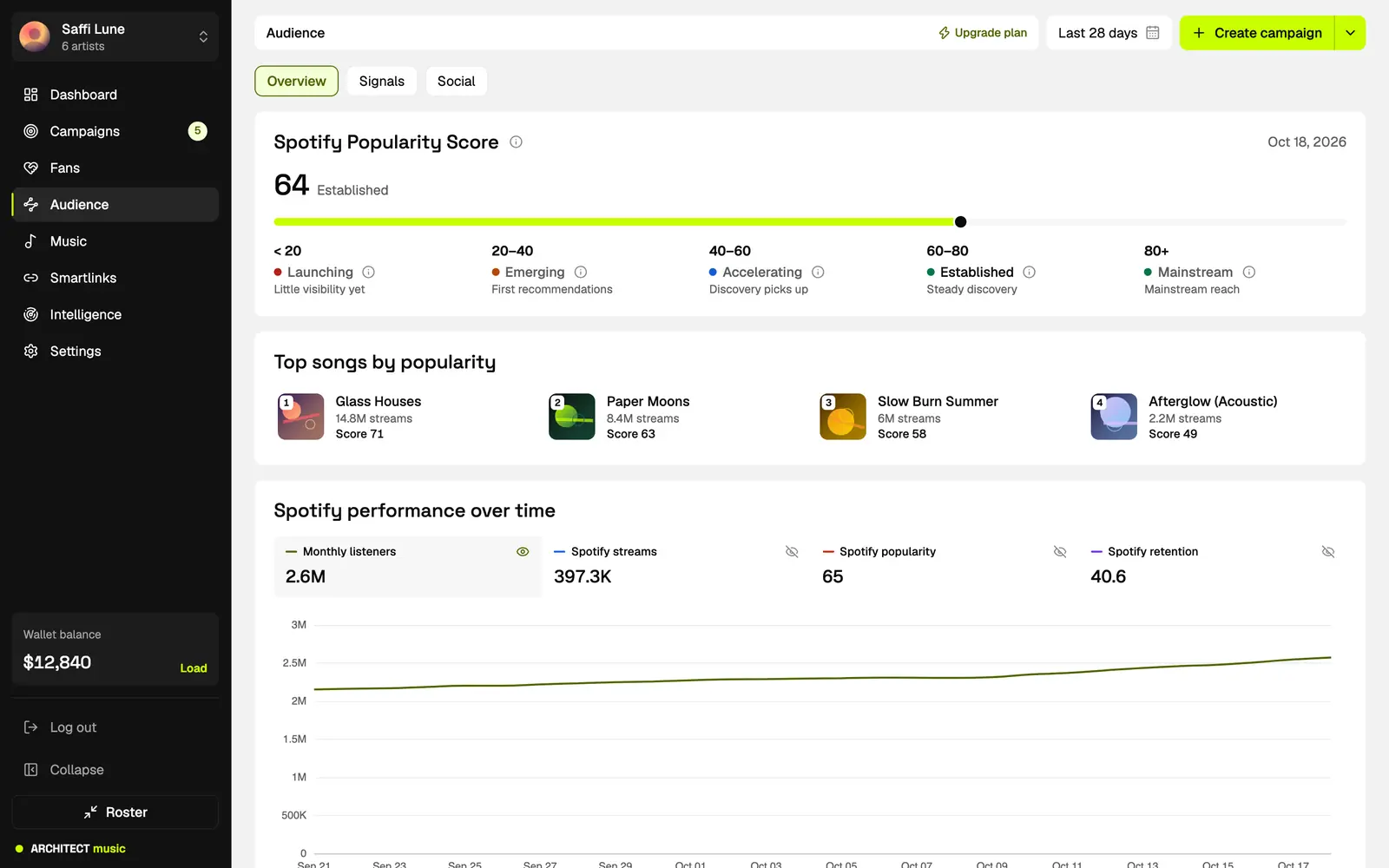Hide Monthly listeners series with eye icon
The width and height of the screenshot is (1389, 868).
(523, 551)
